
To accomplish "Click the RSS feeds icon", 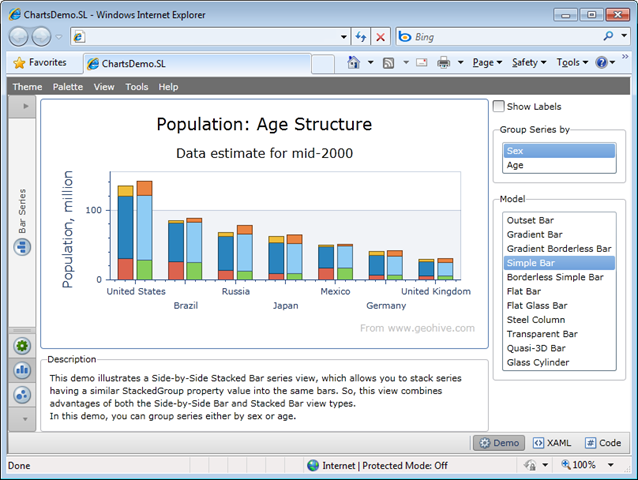I will tap(389, 63).
